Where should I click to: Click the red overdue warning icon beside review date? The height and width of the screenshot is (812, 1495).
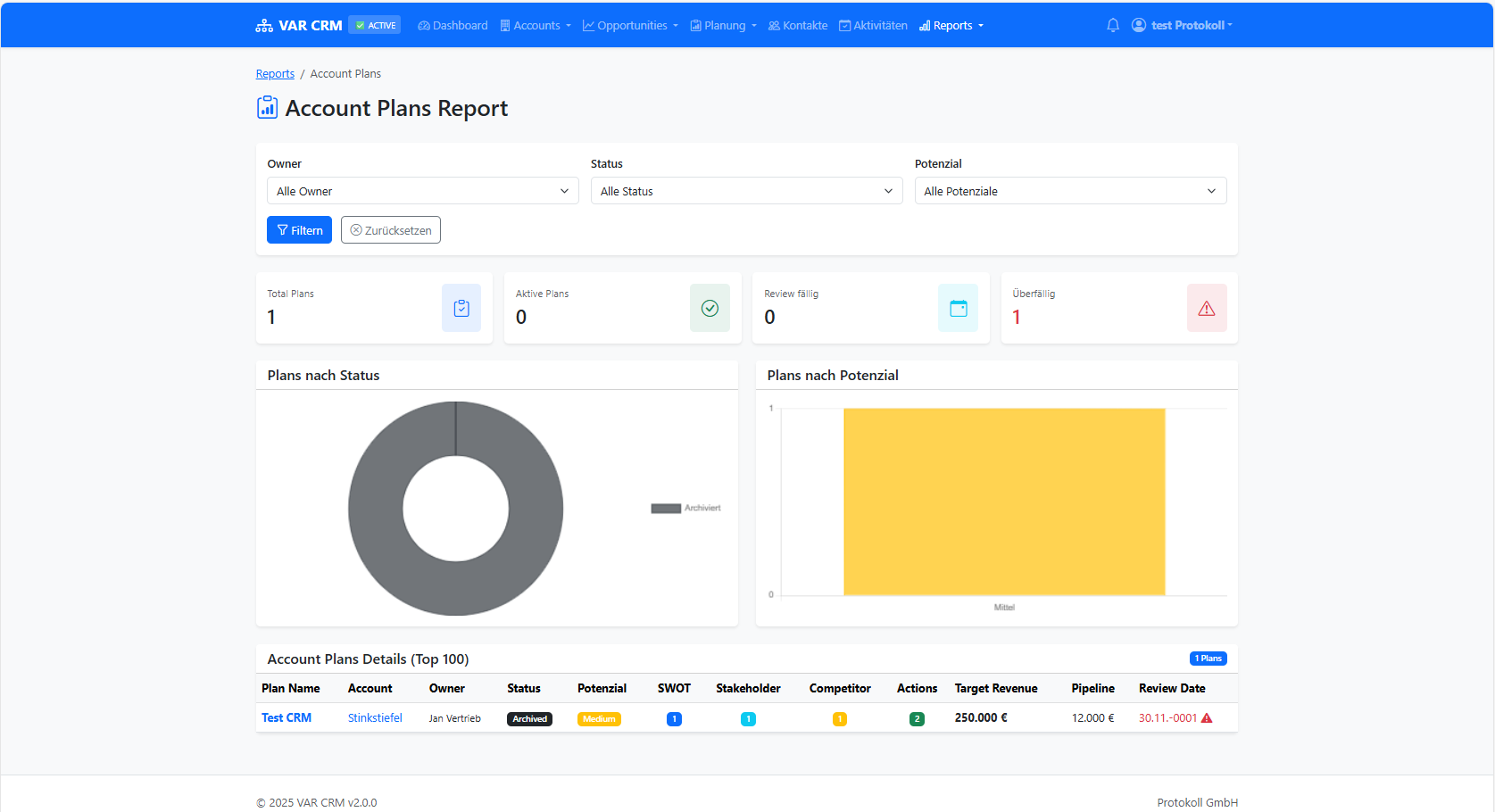1207,718
